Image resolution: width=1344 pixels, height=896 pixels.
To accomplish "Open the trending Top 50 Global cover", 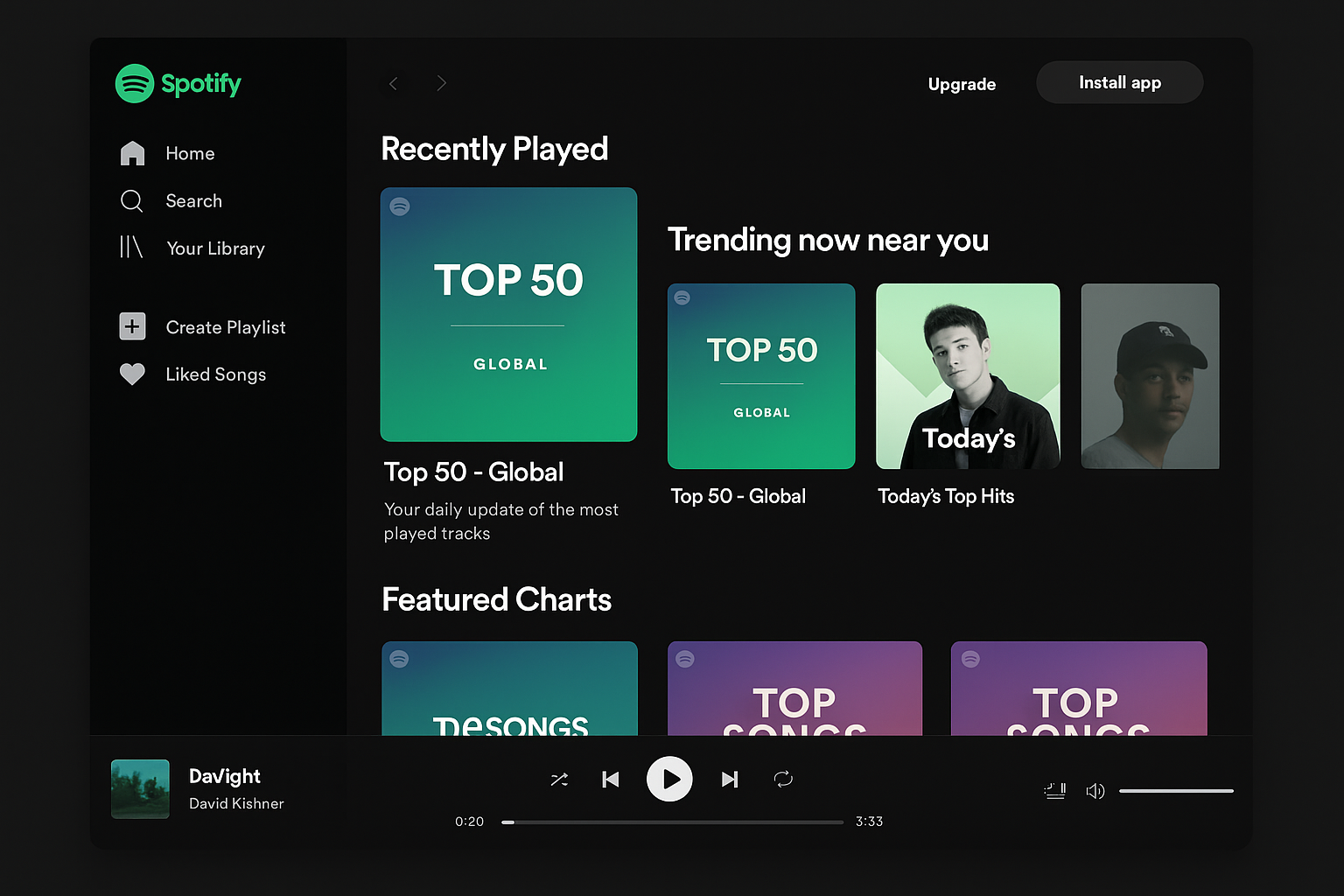I will (x=761, y=376).
